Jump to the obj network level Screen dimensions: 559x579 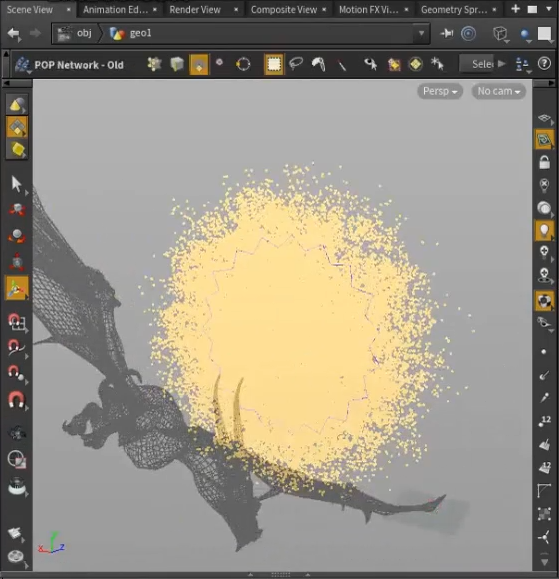tap(75, 33)
